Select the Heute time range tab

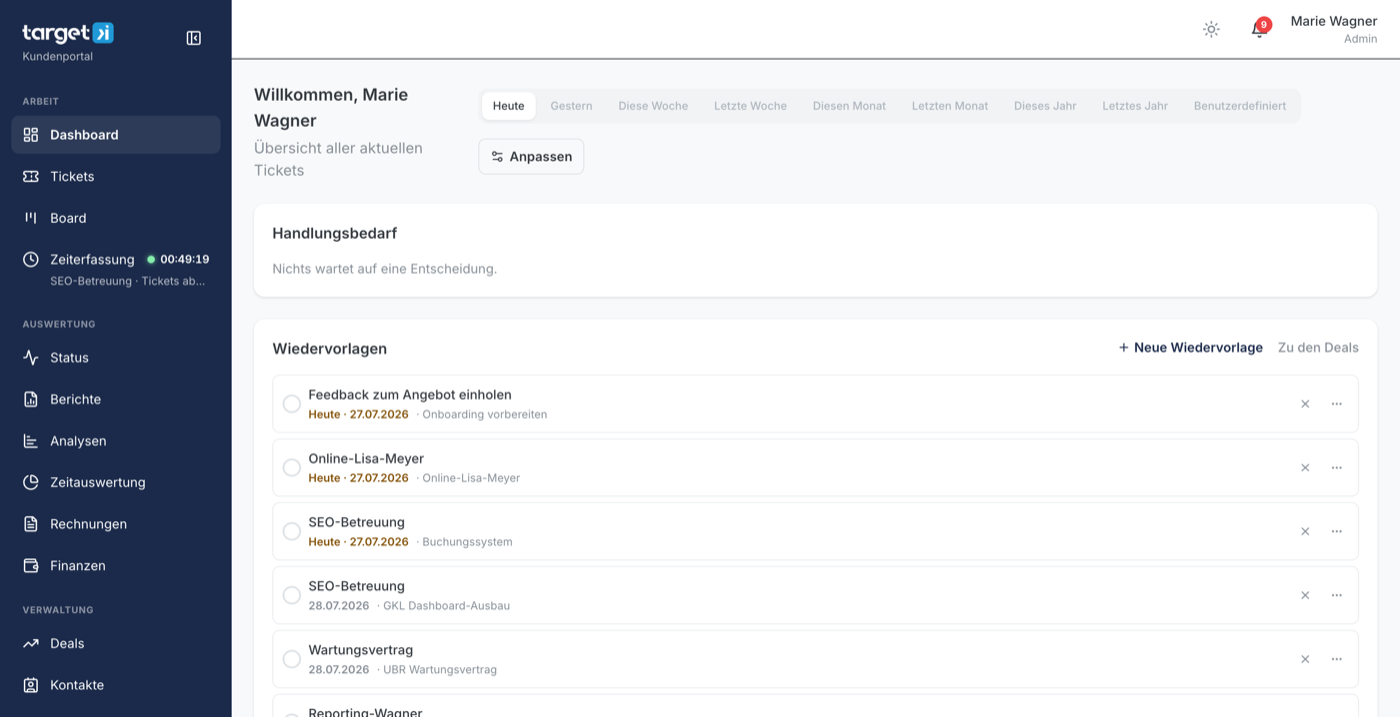tap(508, 106)
